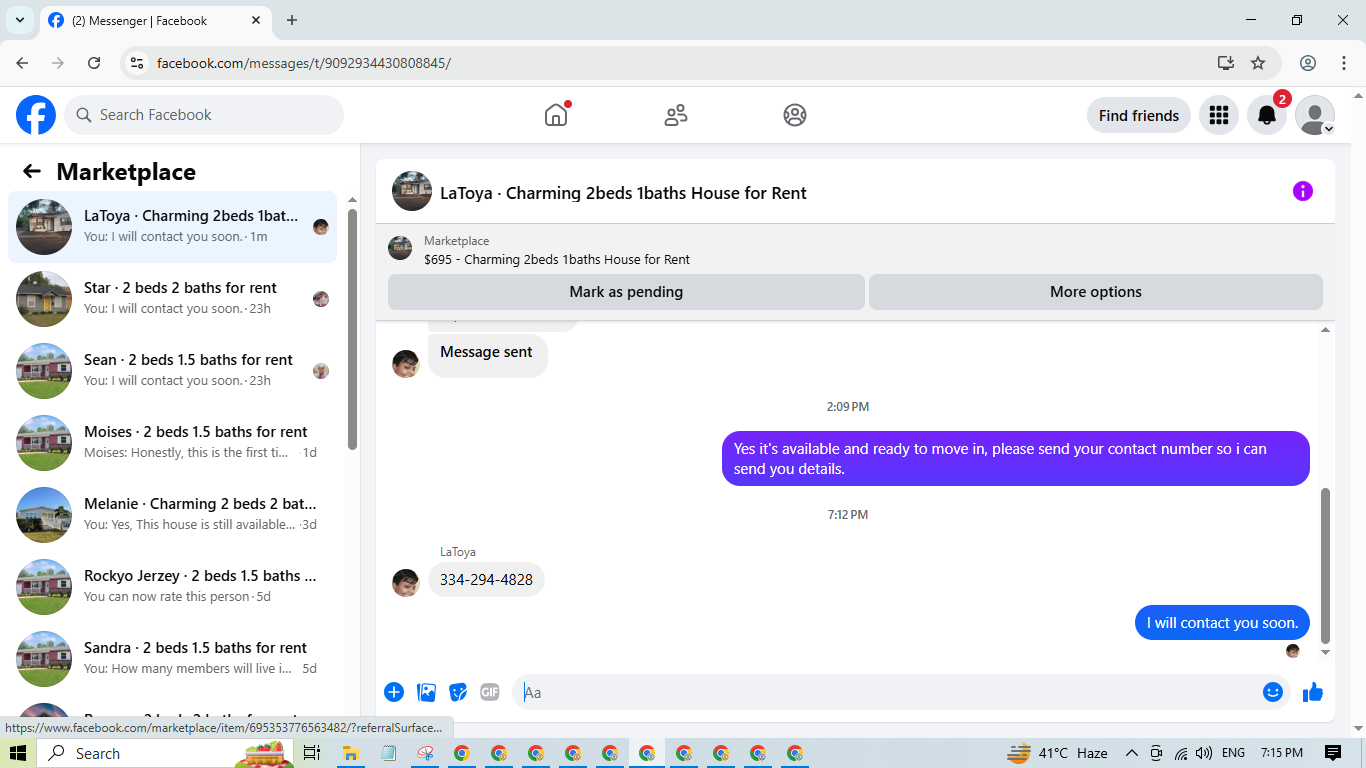
Task: Choose a GIF with the GIF icon
Action: click(489, 692)
